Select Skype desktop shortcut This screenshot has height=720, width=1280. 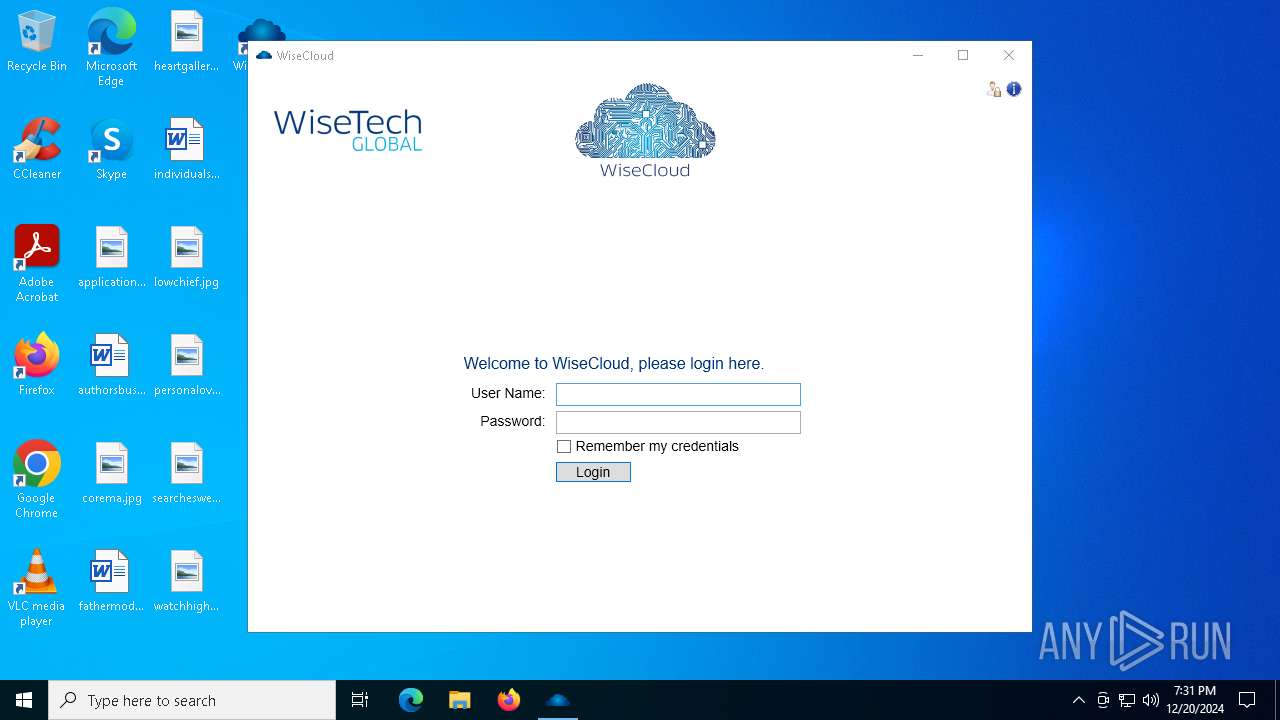pyautogui.click(x=111, y=150)
